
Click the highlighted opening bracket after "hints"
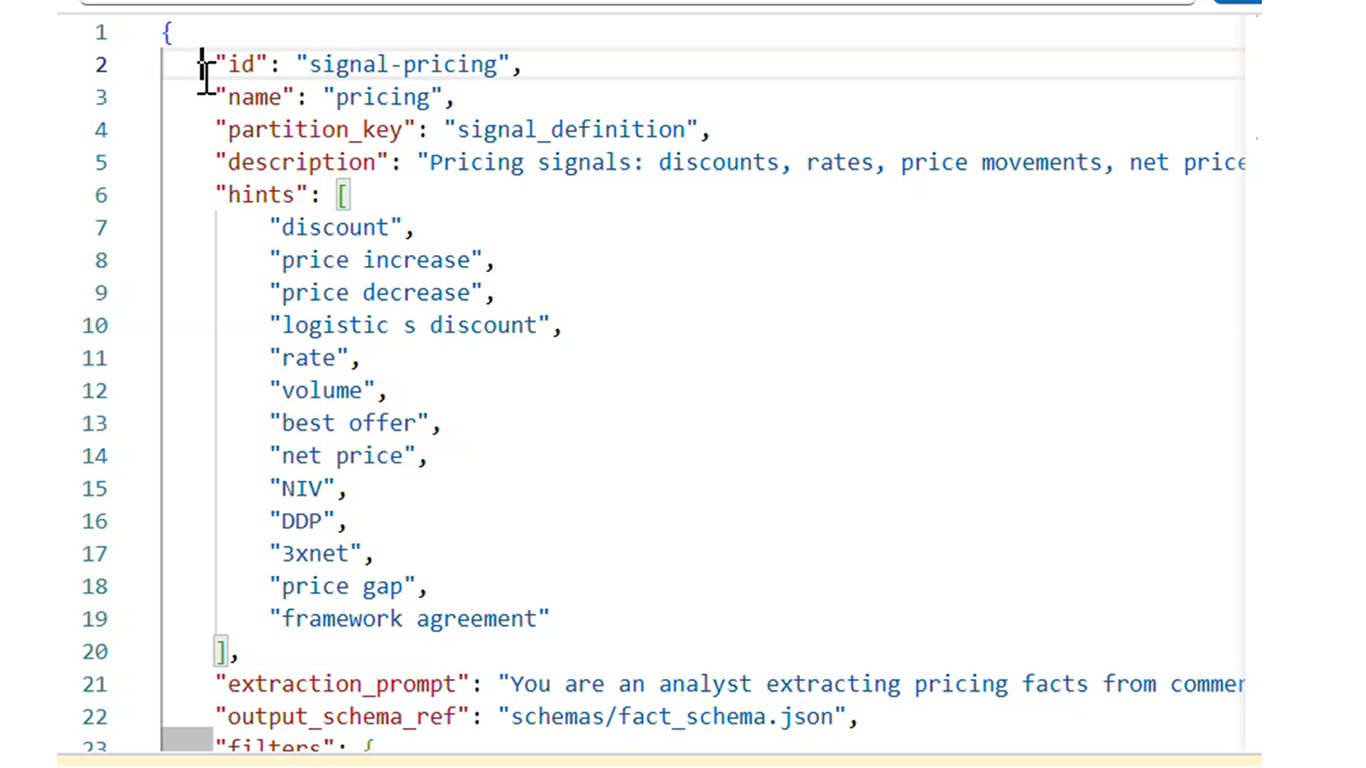tap(343, 195)
